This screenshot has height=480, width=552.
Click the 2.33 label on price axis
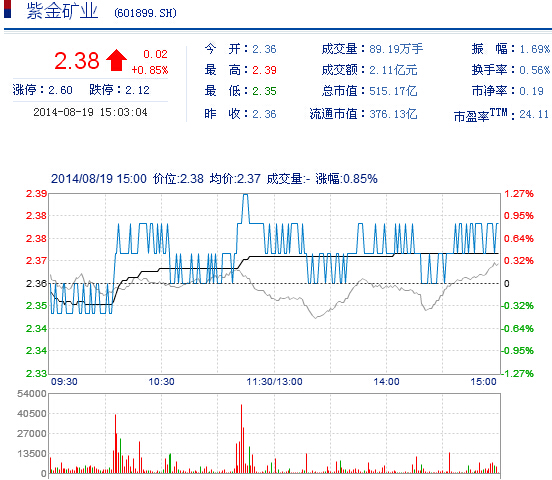coord(36,373)
